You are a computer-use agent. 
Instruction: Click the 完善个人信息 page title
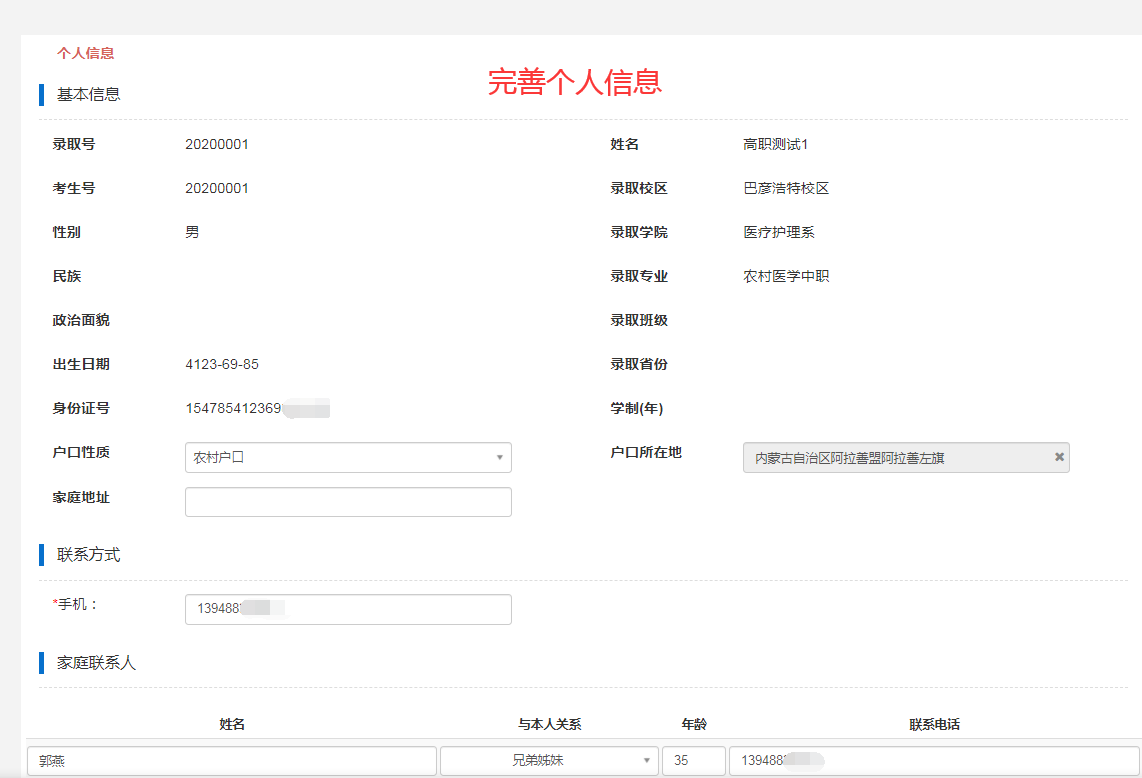point(574,82)
